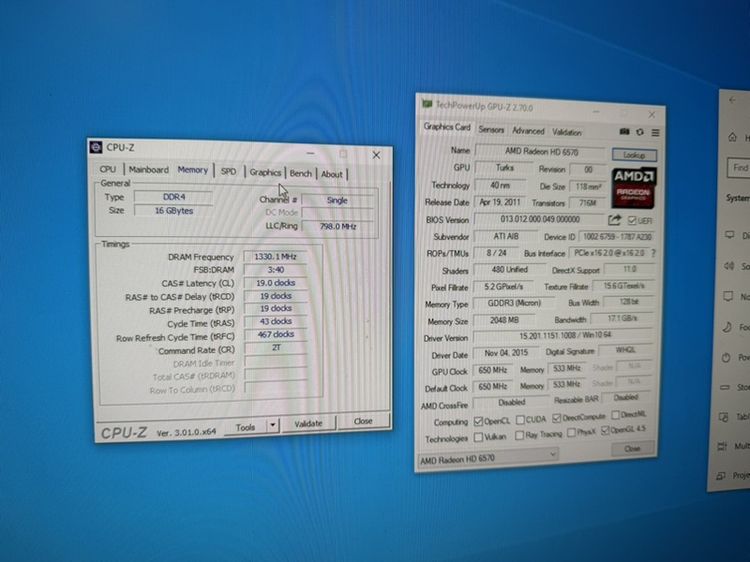Click the GPU-Z title bar app icon
Image resolution: width=750 pixels, height=562 pixels.
[427, 104]
